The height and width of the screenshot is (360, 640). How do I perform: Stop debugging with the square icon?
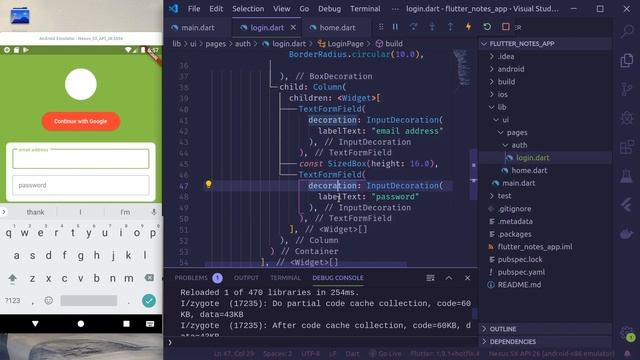(x=506, y=27)
